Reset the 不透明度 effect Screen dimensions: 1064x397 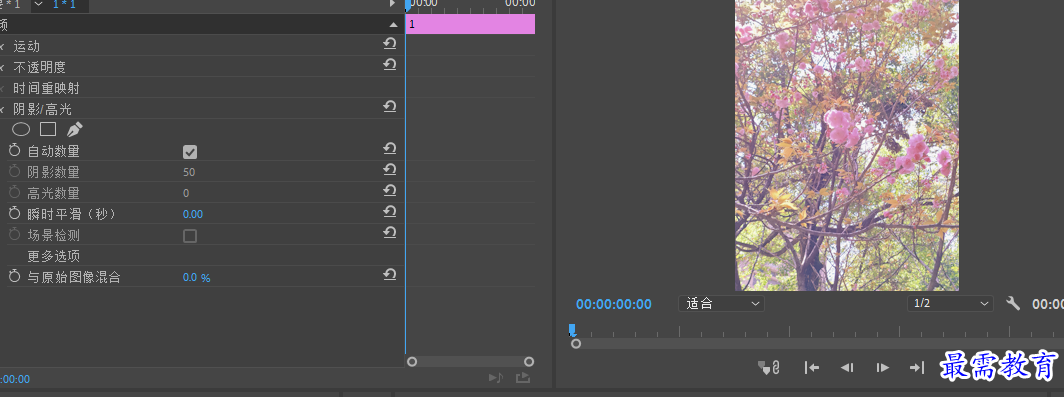(390, 65)
